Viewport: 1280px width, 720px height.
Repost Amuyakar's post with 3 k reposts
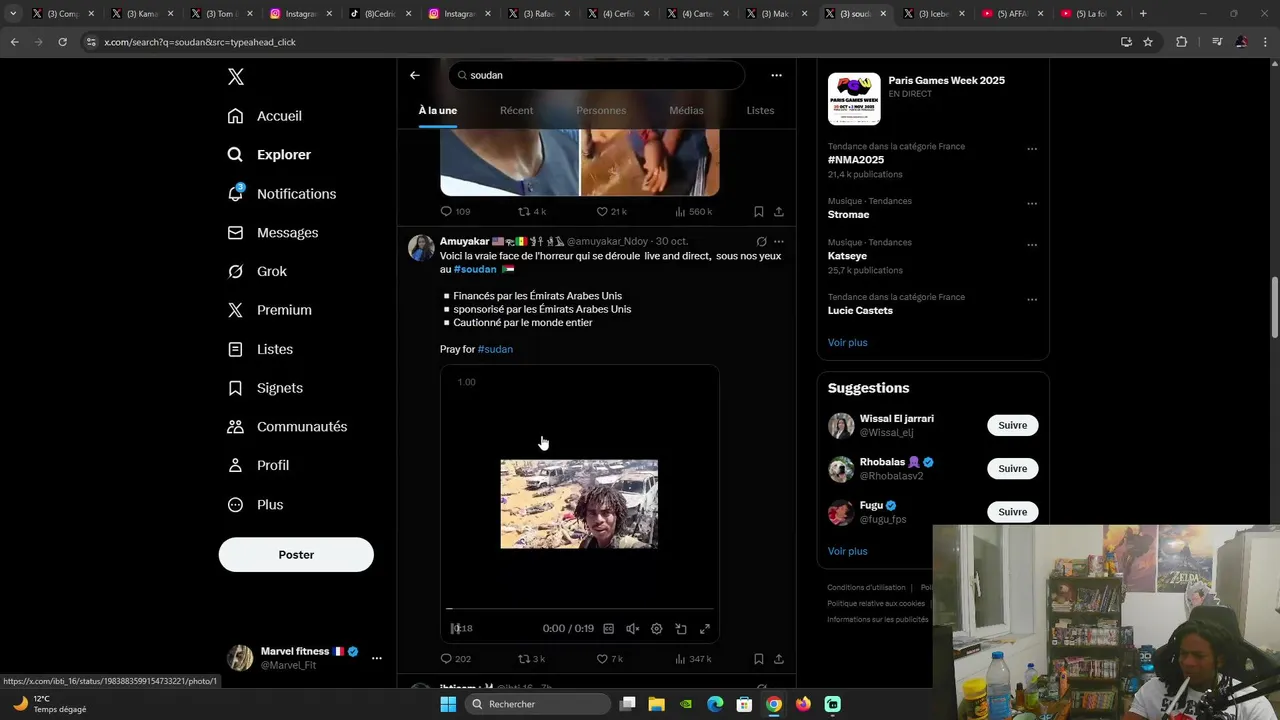pyautogui.click(x=531, y=659)
